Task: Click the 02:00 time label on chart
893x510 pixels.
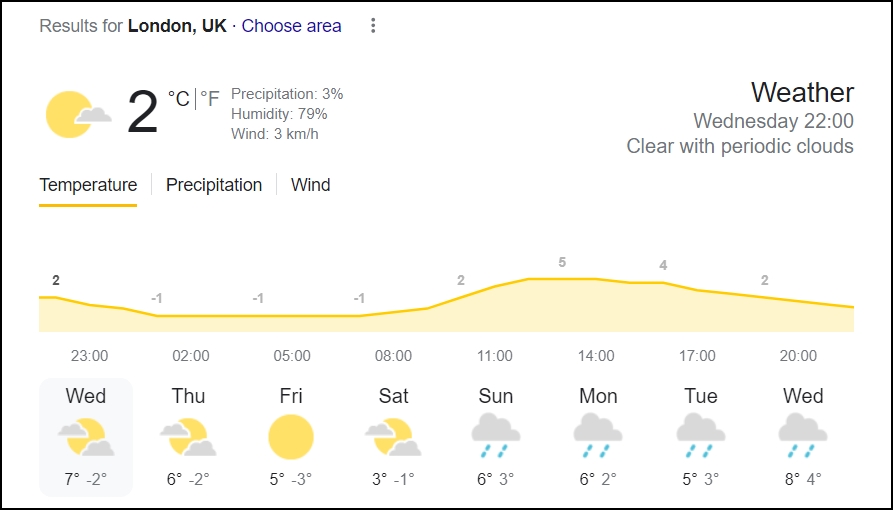Action: pyautogui.click(x=191, y=356)
